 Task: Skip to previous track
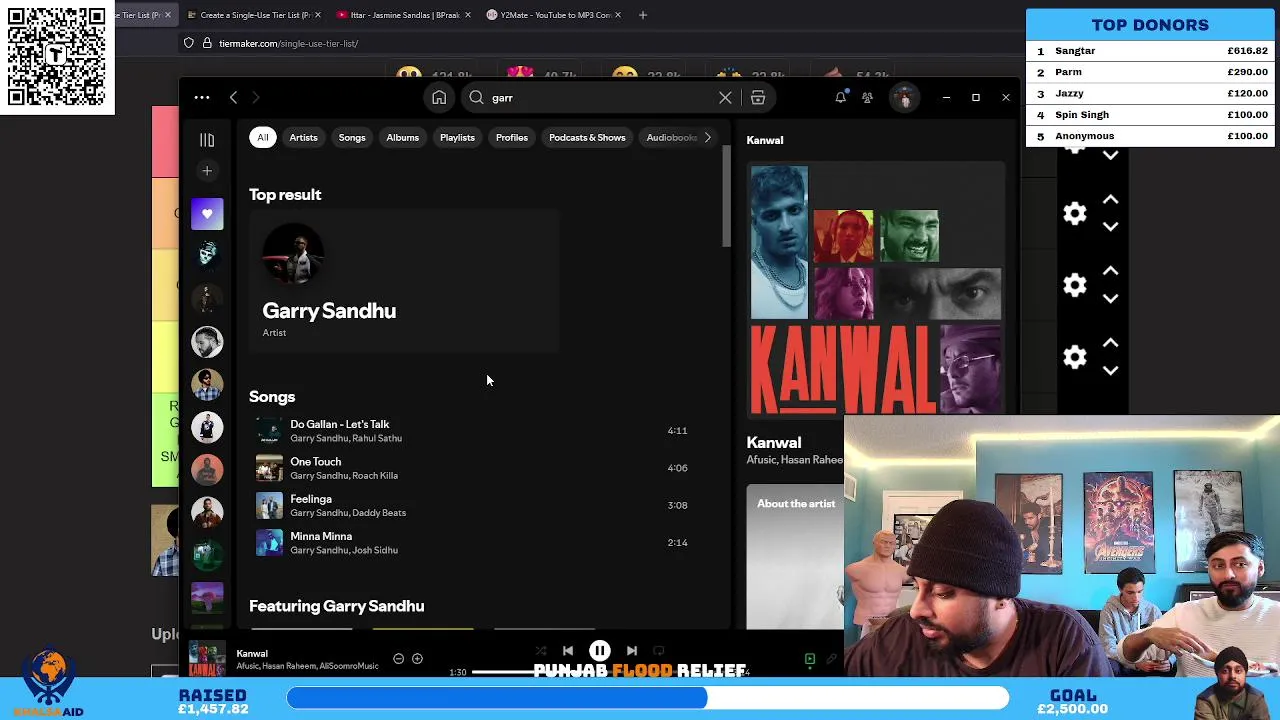pyautogui.click(x=568, y=651)
